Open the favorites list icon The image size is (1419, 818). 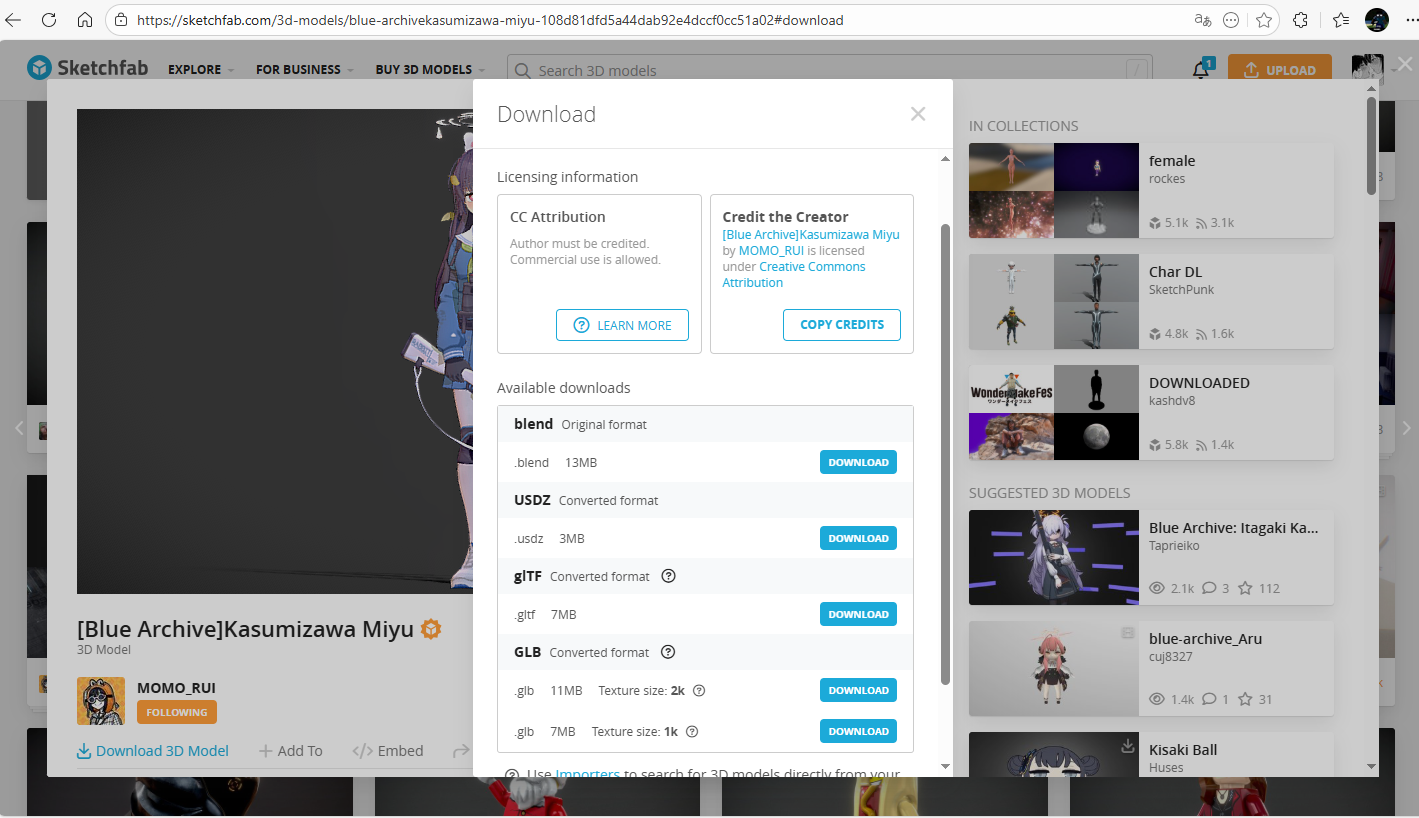click(1341, 20)
